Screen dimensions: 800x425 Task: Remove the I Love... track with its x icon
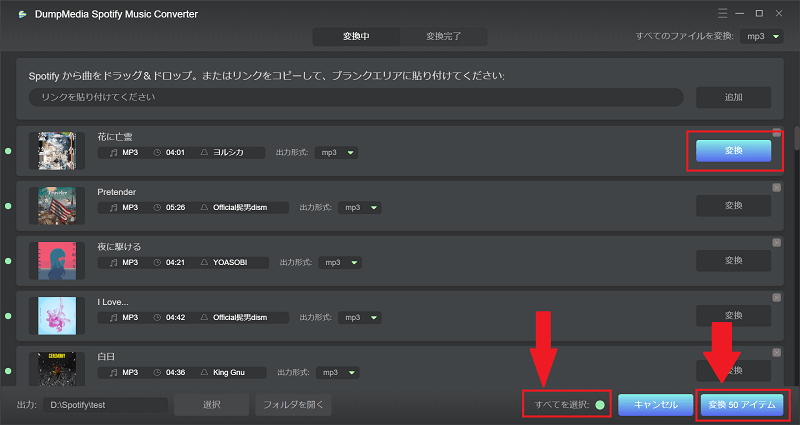[x=777, y=297]
